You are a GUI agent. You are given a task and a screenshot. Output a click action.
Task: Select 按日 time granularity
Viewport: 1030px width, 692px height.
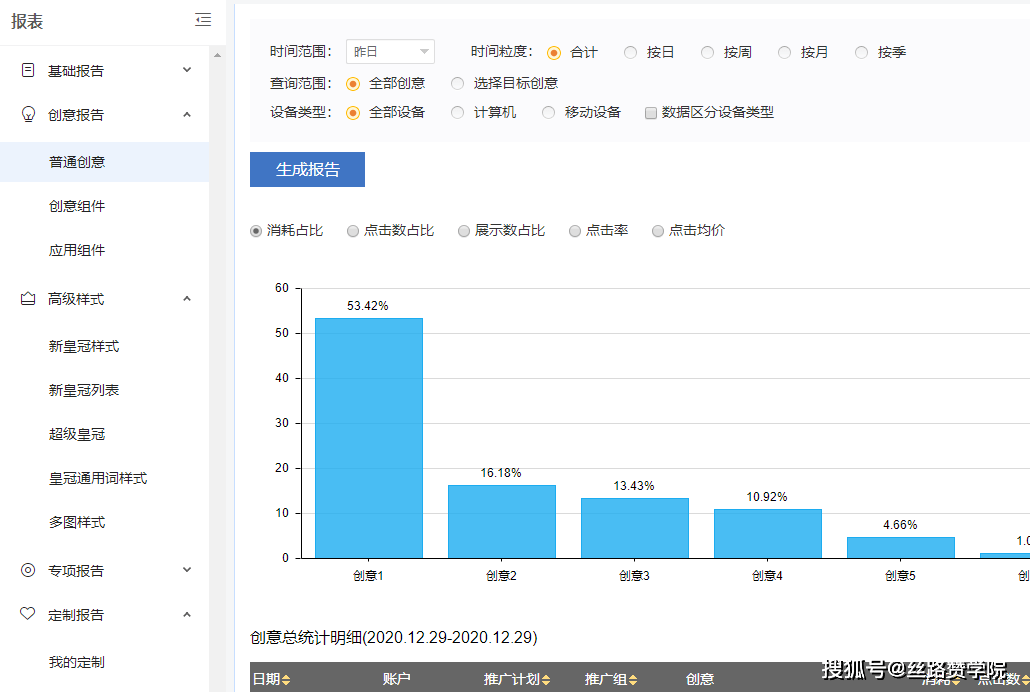coord(631,53)
